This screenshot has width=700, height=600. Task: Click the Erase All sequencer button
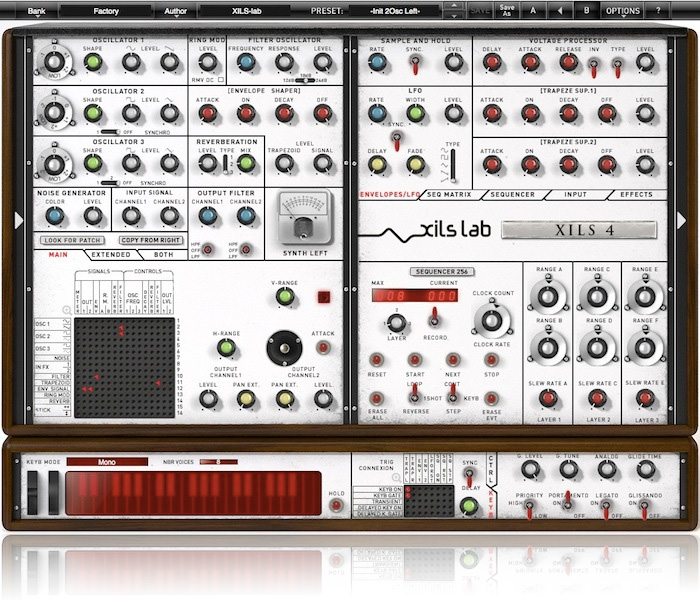(x=377, y=397)
